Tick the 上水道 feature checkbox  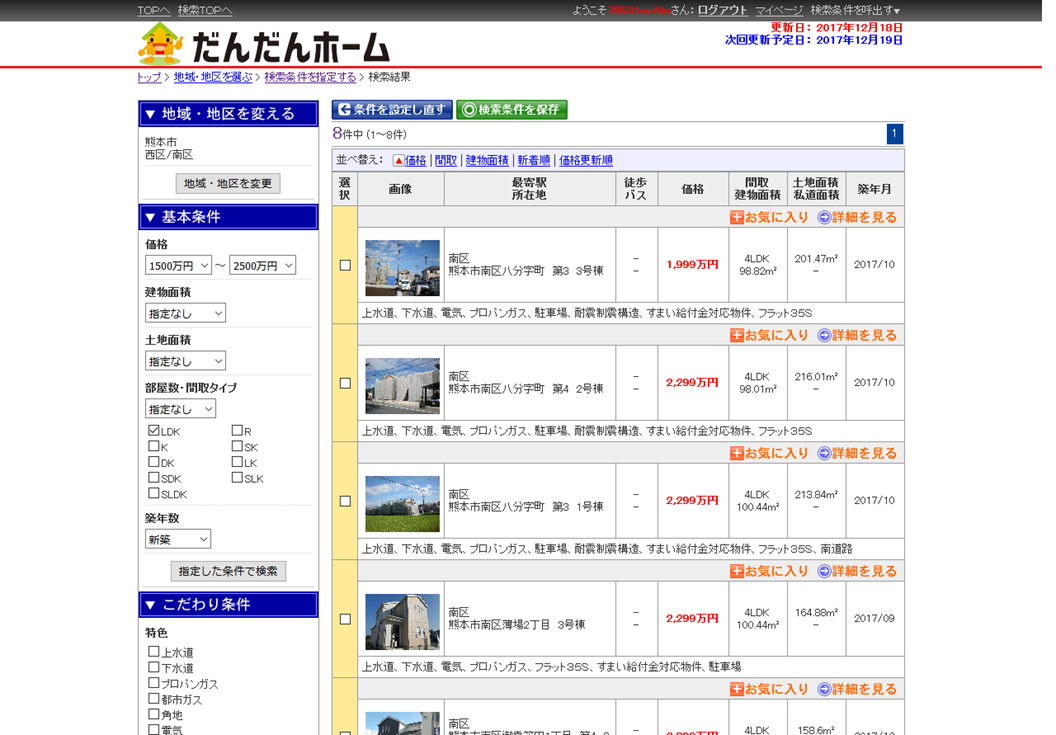click(154, 652)
